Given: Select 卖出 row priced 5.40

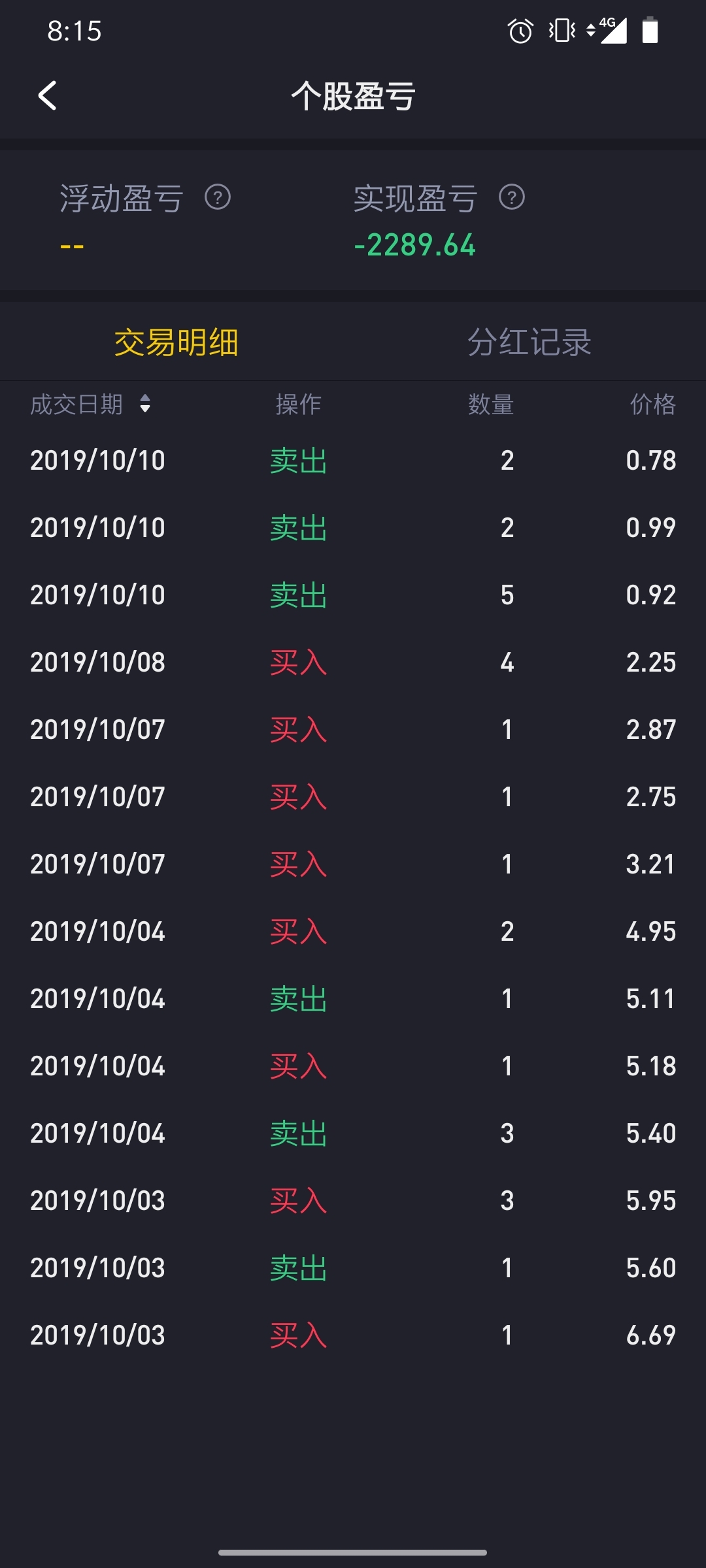Looking at the screenshot, I should (x=353, y=1134).
